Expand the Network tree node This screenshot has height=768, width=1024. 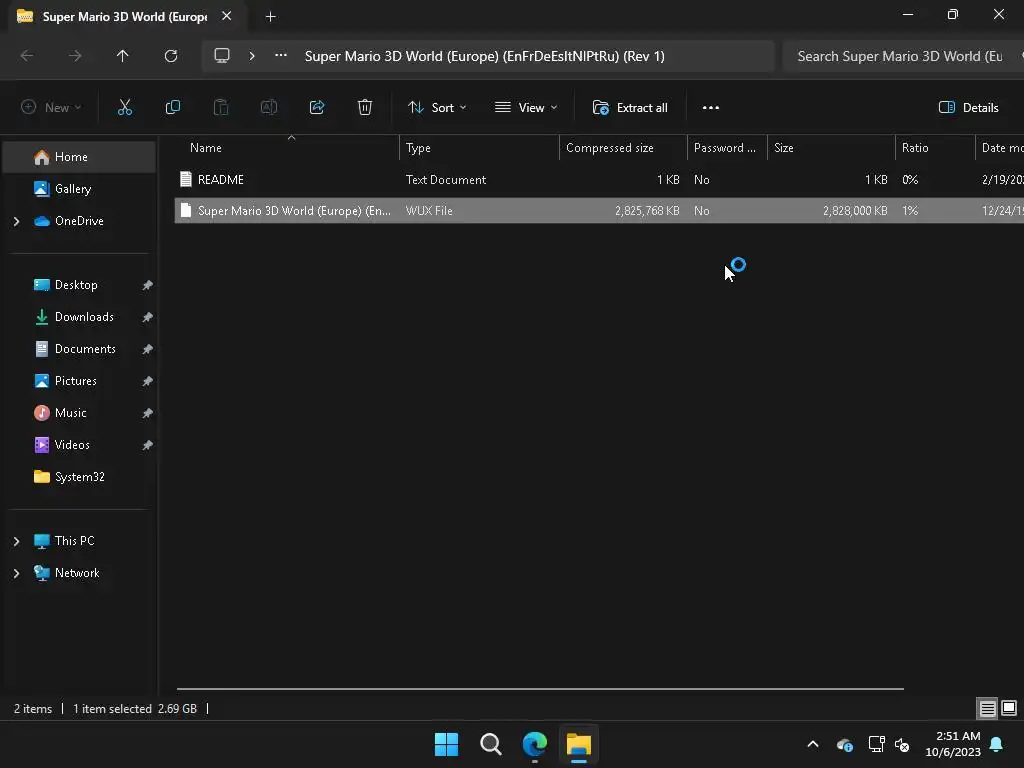coord(16,573)
